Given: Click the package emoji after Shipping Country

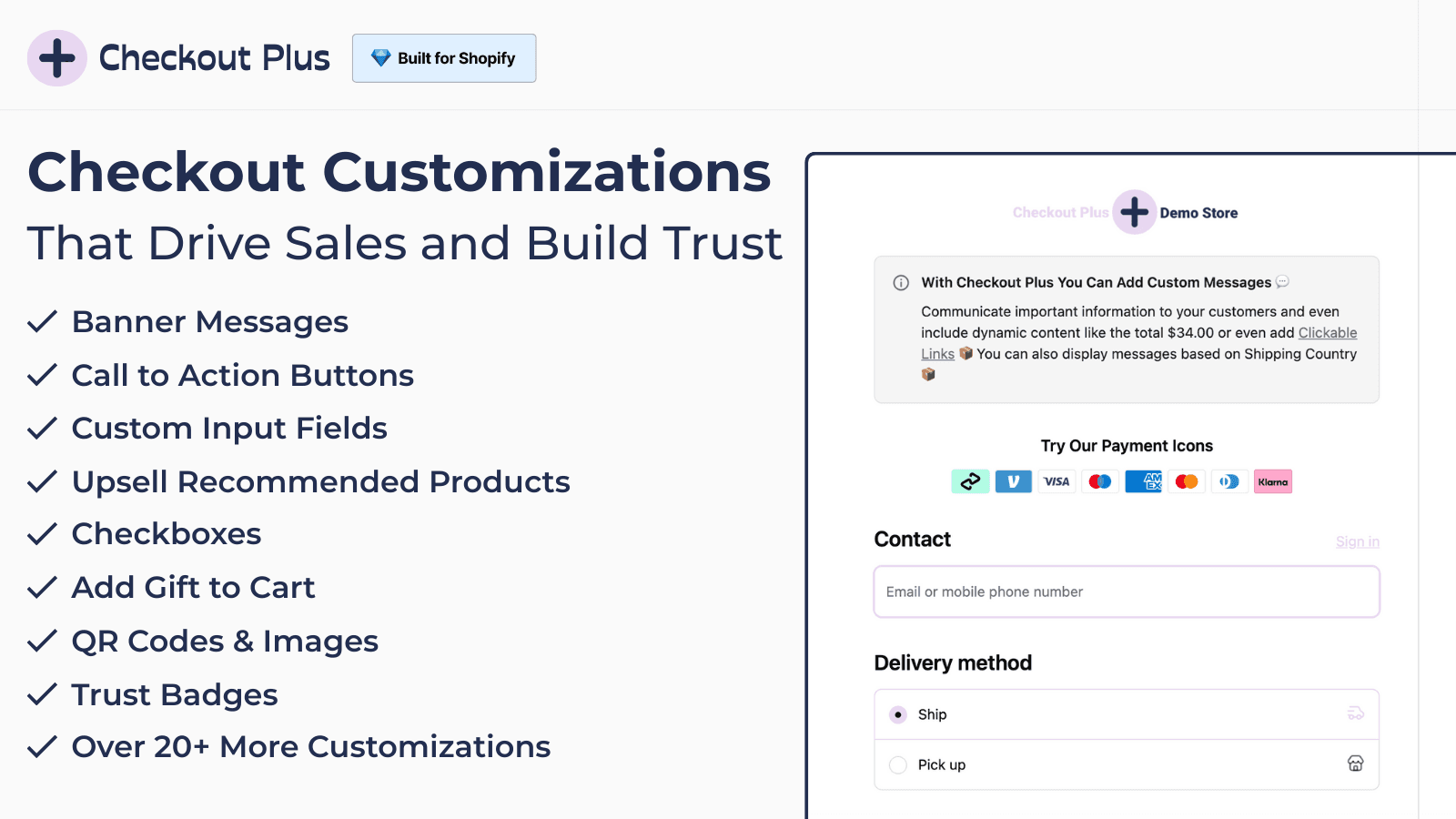Looking at the screenshot, I should [928, 373].
